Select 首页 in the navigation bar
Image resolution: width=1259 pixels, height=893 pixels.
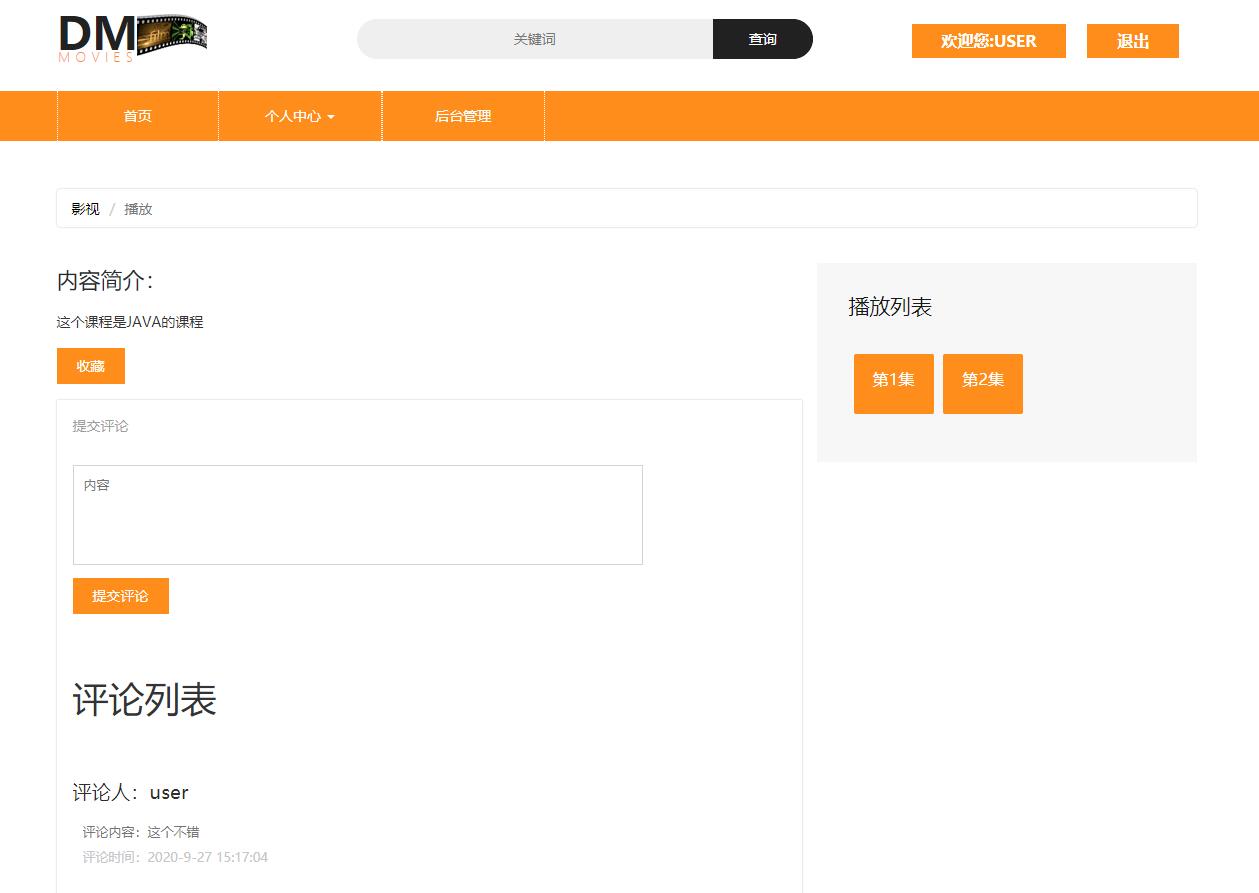(137, 116)
